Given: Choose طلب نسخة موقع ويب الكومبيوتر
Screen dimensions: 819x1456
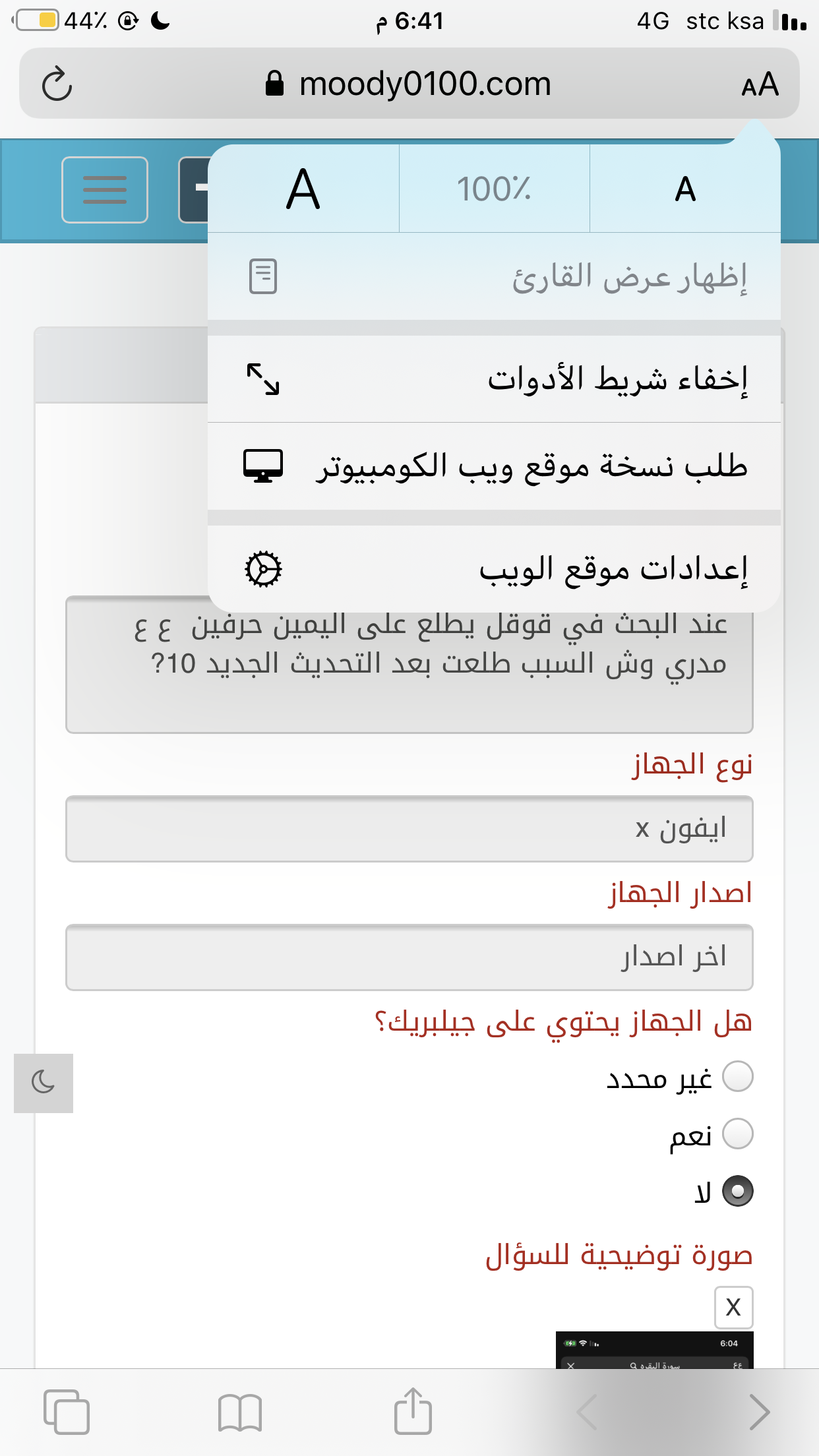Looking at the screenshot, I should pyautogui.click(x=494, y=466).
